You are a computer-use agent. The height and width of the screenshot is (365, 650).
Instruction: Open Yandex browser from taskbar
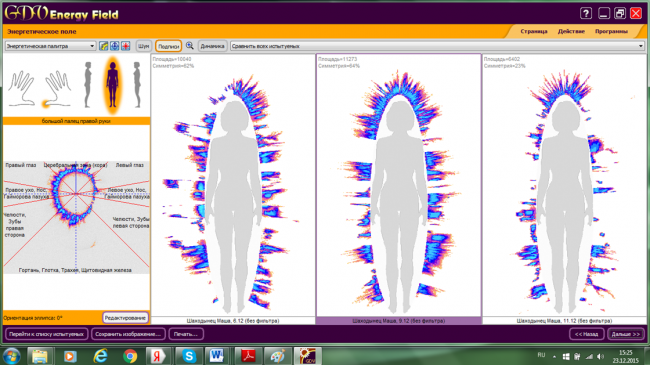pyautogui.click(x=158, y=356)
